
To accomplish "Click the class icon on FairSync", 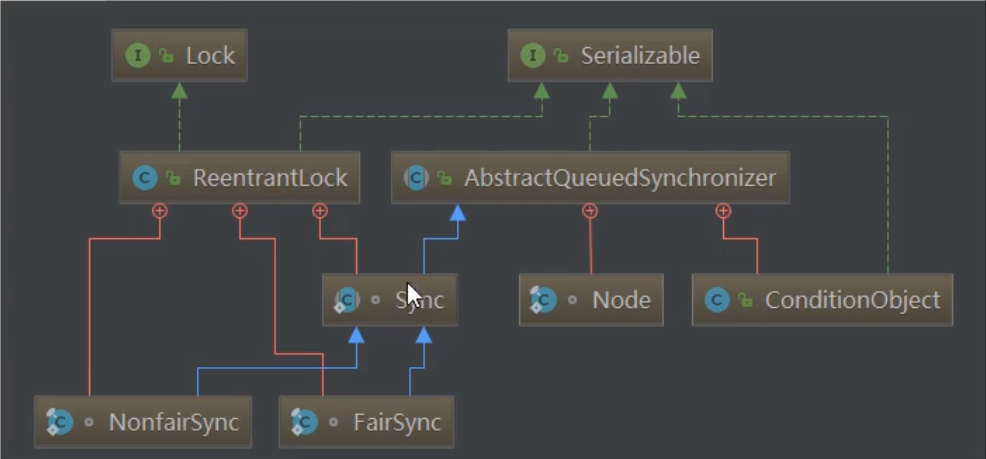I will (304, 422).
